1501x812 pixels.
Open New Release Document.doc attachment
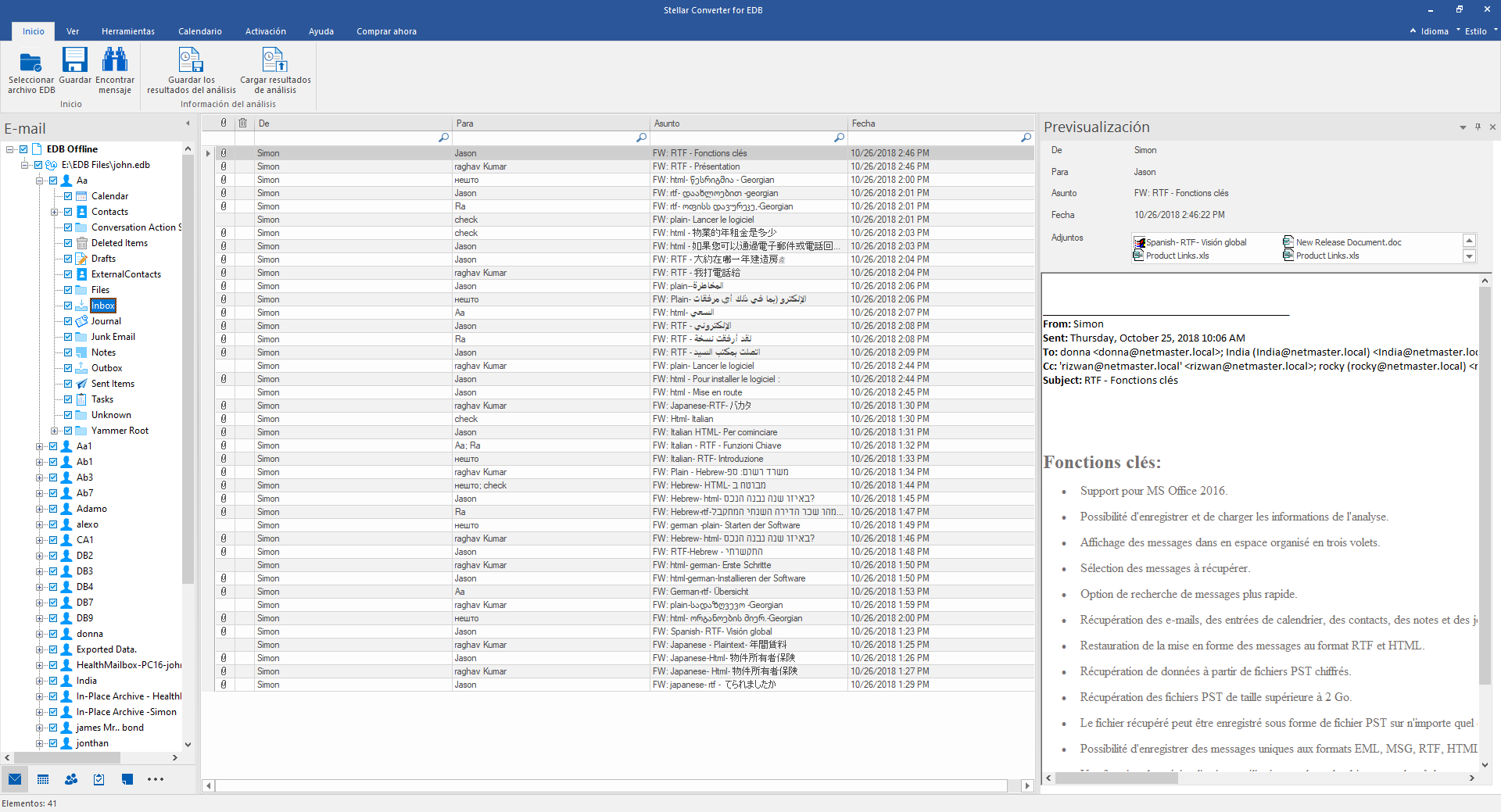tap(1342, 242)
